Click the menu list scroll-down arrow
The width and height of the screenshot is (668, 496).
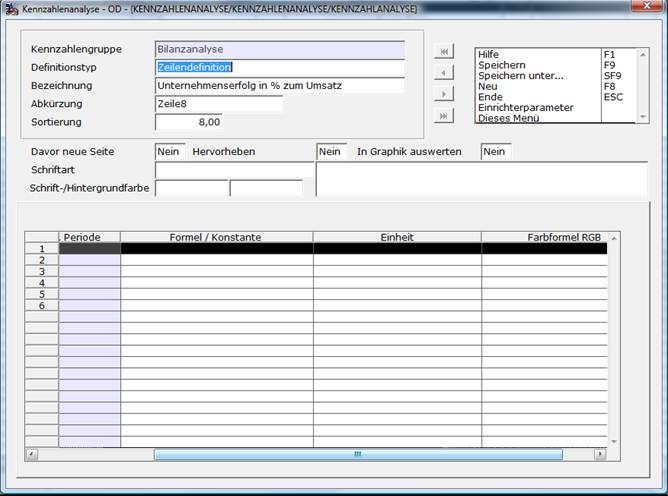(642, 117)
